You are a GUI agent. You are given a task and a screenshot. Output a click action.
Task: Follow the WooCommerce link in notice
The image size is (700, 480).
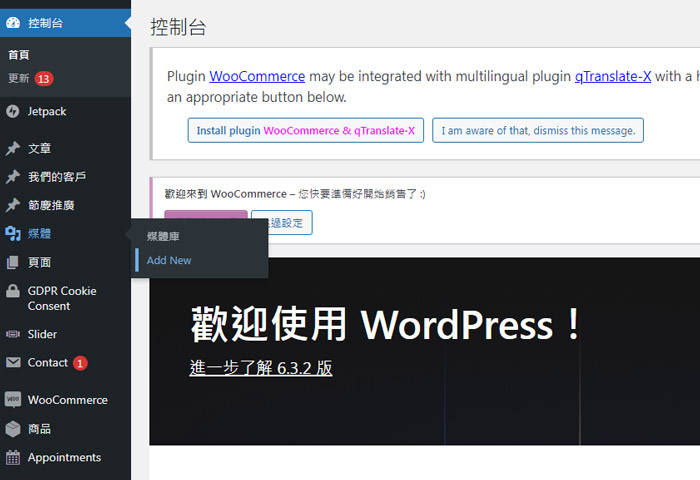click(257, 76)
